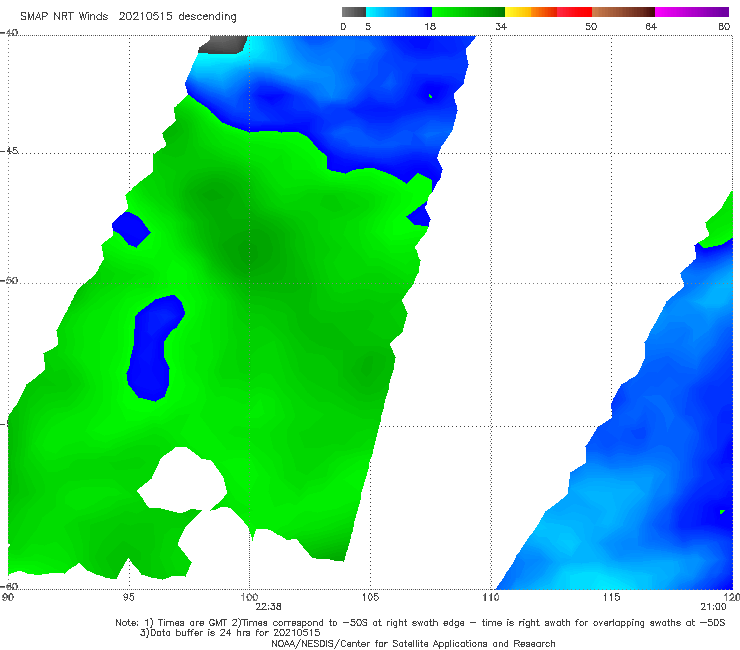Click the brown 50–64 segment of the color bar
Image resolution: width=740 pixels, height=650 pixels.
pyautogui.click(x=623, y=12)
